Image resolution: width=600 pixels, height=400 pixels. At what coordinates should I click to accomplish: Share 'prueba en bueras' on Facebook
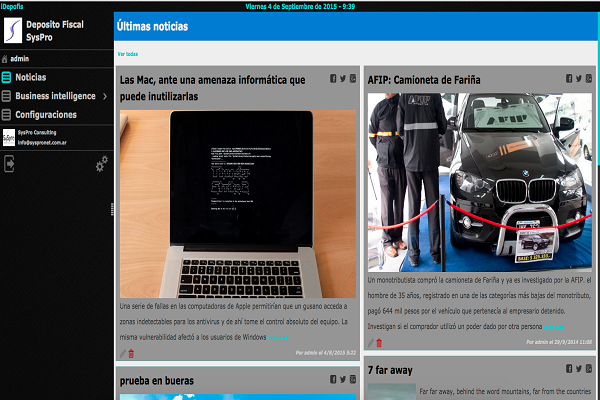tap(333, 379)
